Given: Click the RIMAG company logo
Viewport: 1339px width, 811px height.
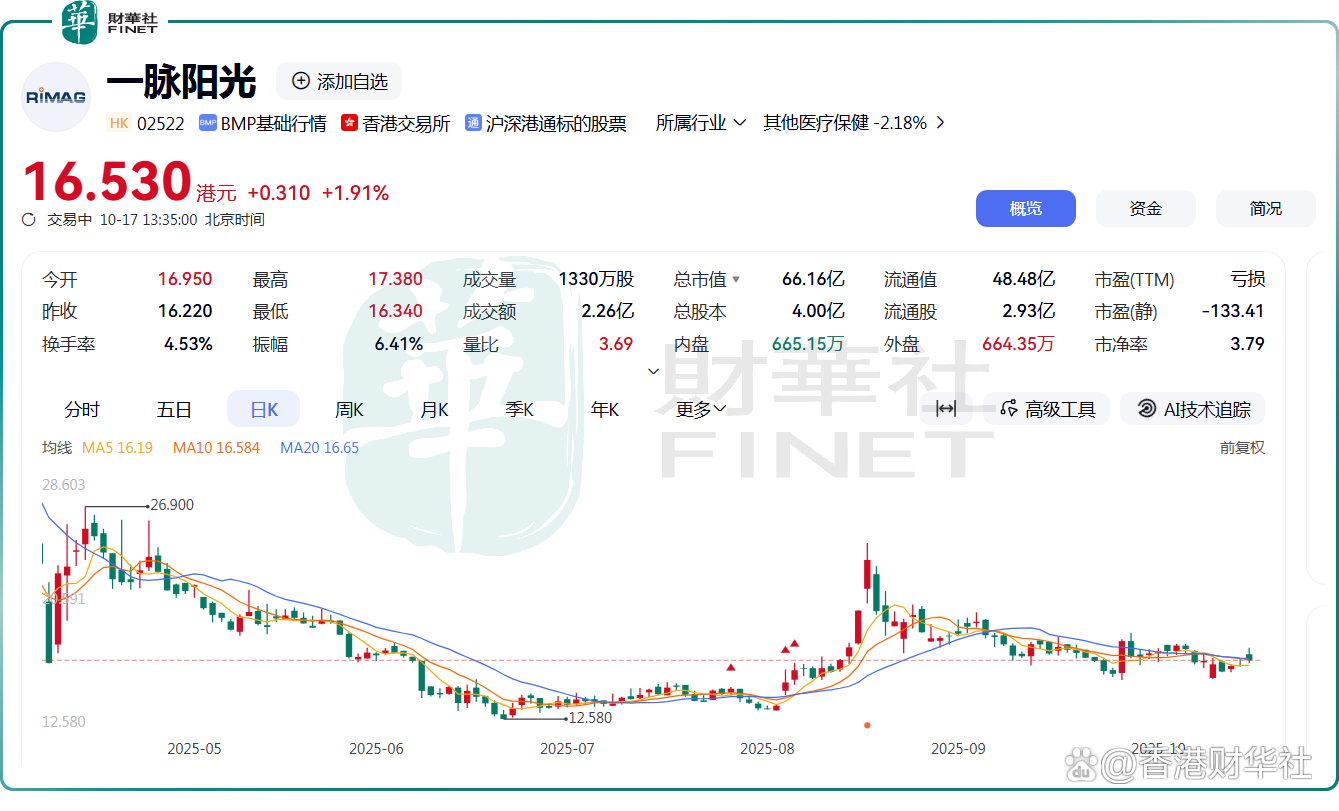Looking at the screenshot, I should [x=55, y=96].
